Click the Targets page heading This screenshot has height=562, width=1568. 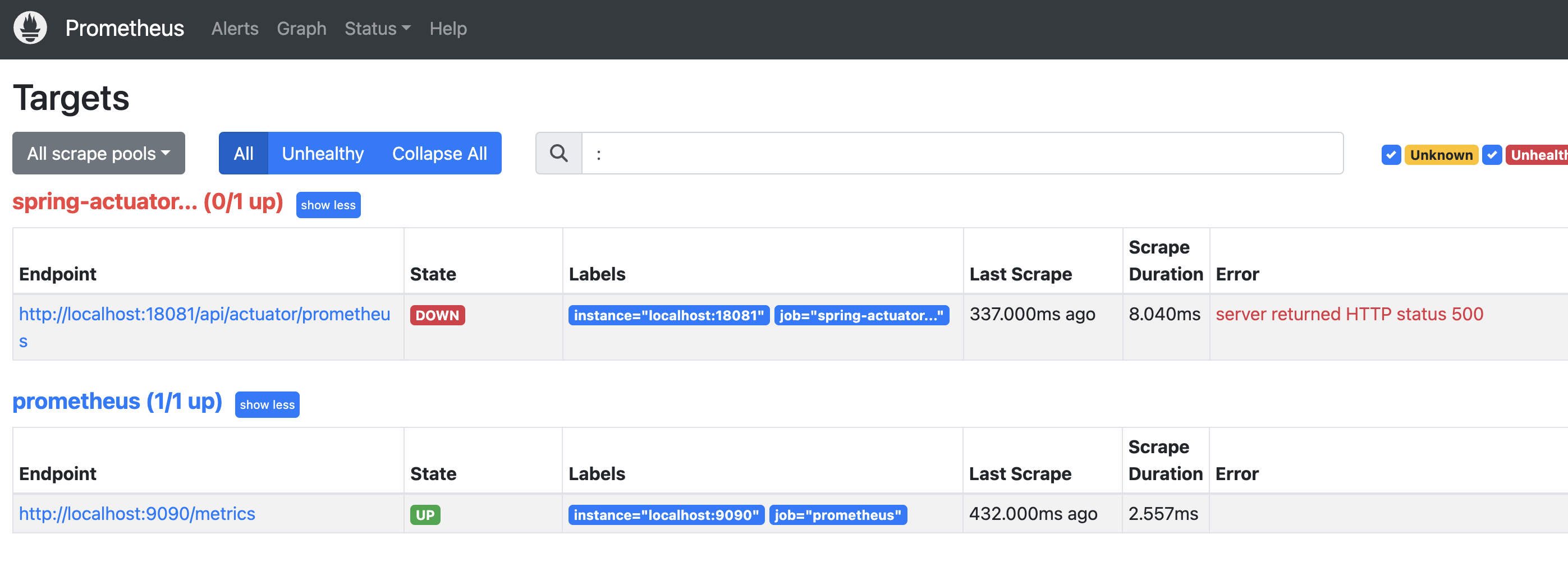[71, 98]
